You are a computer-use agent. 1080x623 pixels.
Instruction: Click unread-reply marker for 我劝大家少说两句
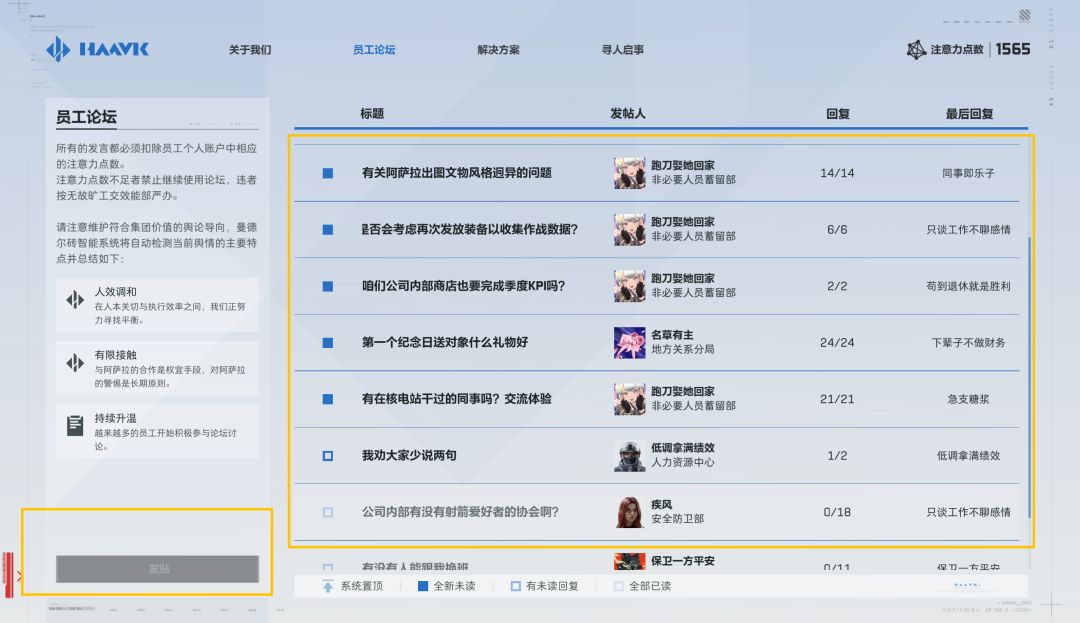(328, 456)
